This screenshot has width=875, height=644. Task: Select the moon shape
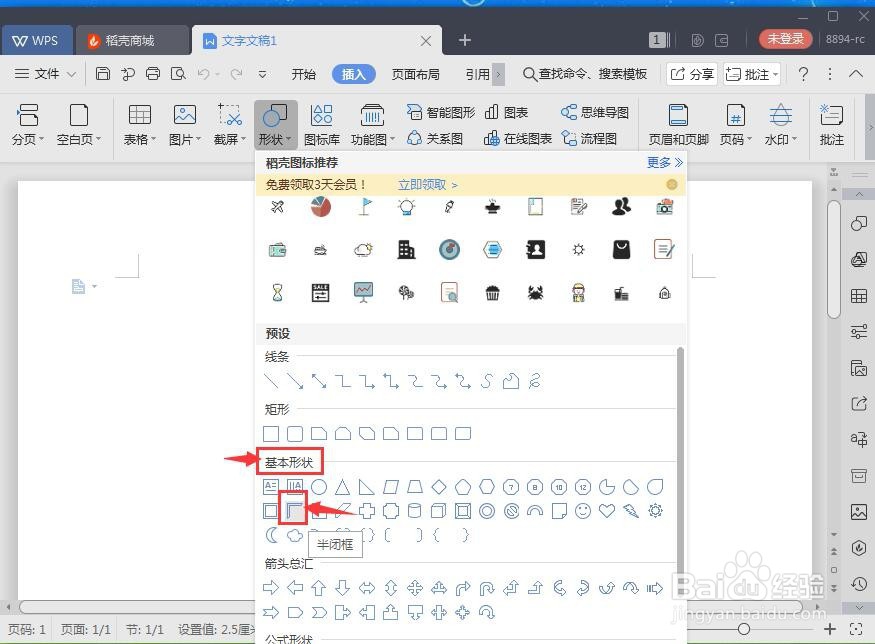(x=271, y=535)
